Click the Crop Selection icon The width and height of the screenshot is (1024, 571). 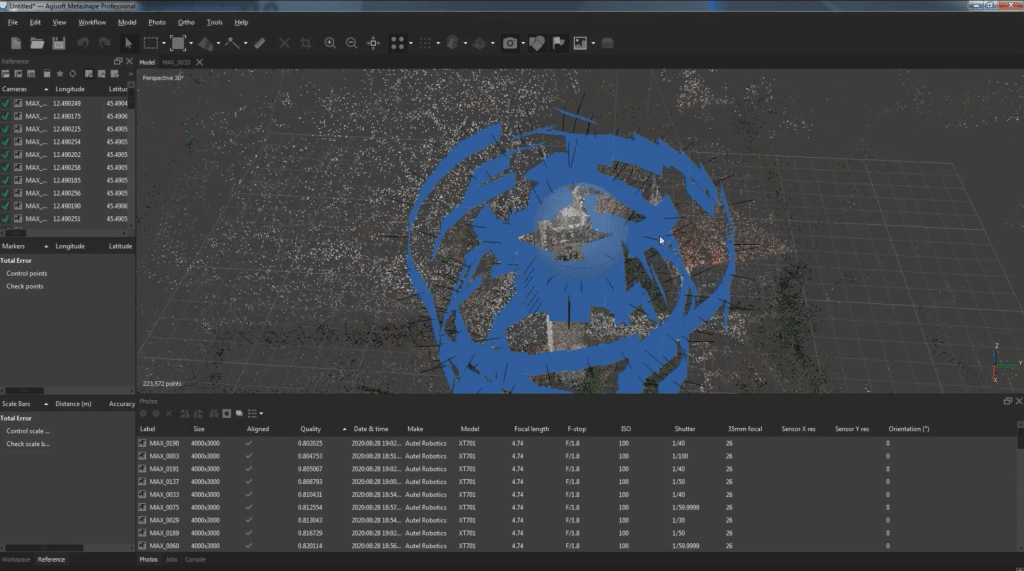(306, 43)
